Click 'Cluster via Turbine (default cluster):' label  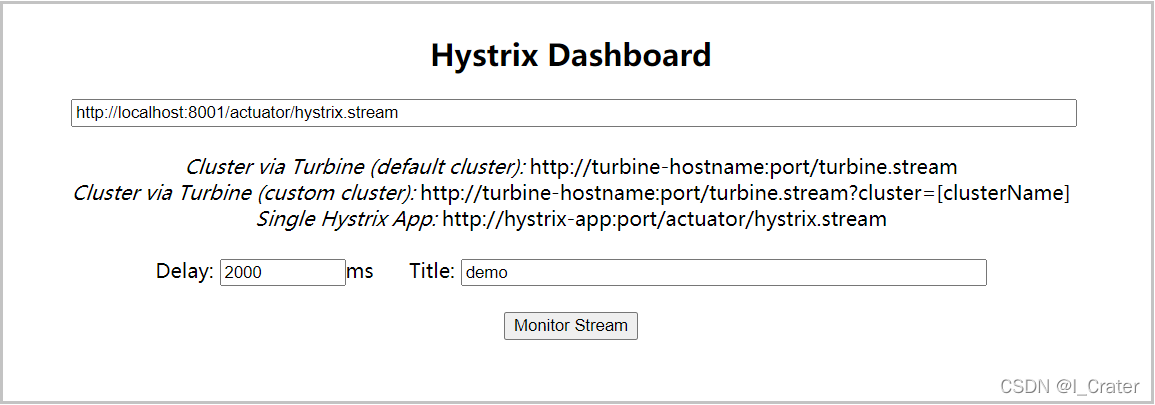coord(356,167)
